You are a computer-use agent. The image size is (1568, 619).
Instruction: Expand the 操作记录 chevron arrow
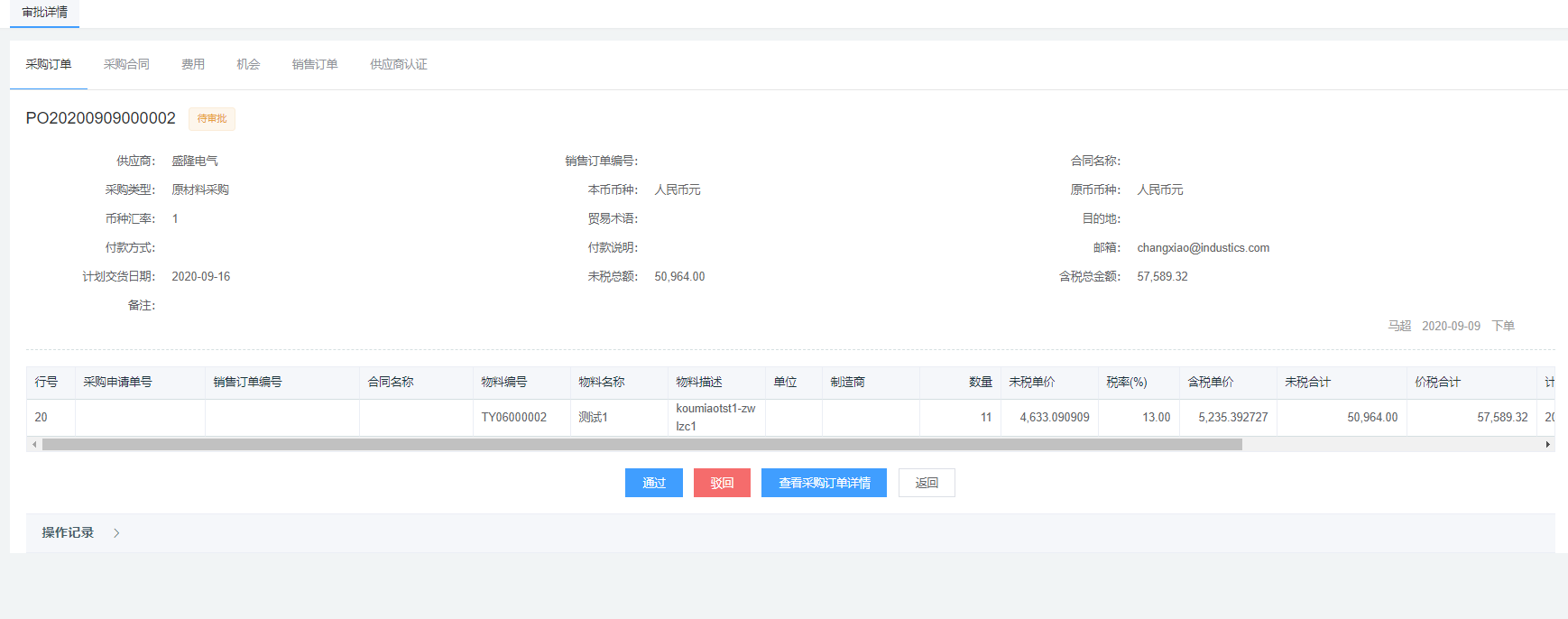point(116,533)
